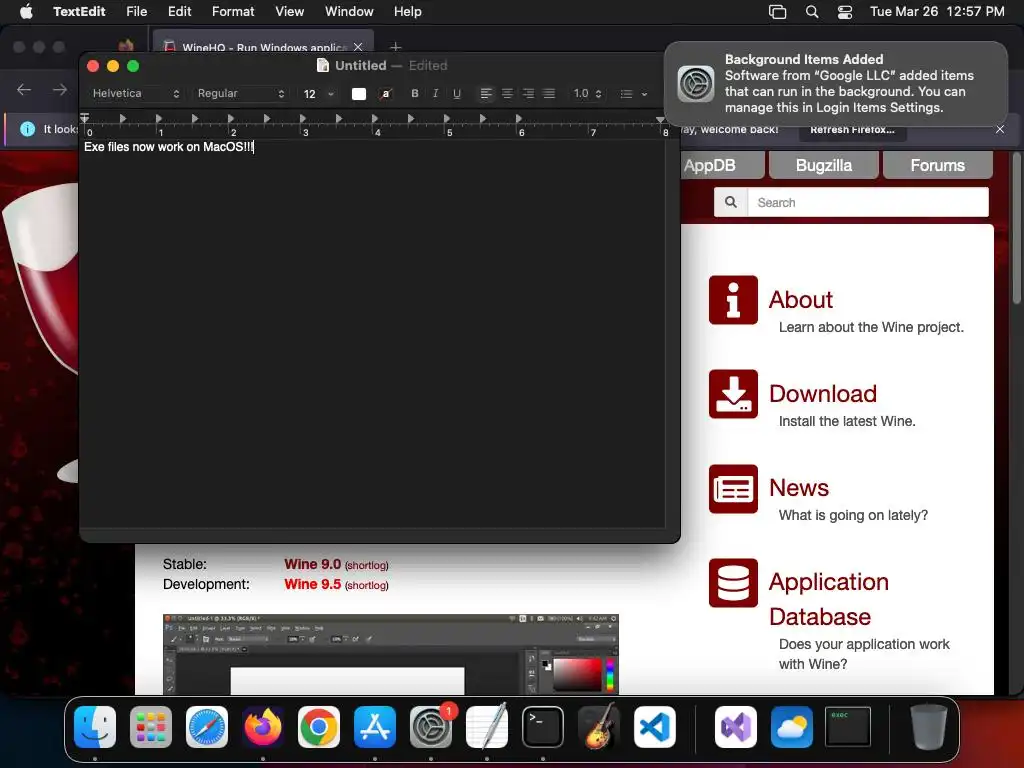Open Google Chrome from the Dock
Image resolution: width=1024 pixels, height=768 pixels.
319,727
